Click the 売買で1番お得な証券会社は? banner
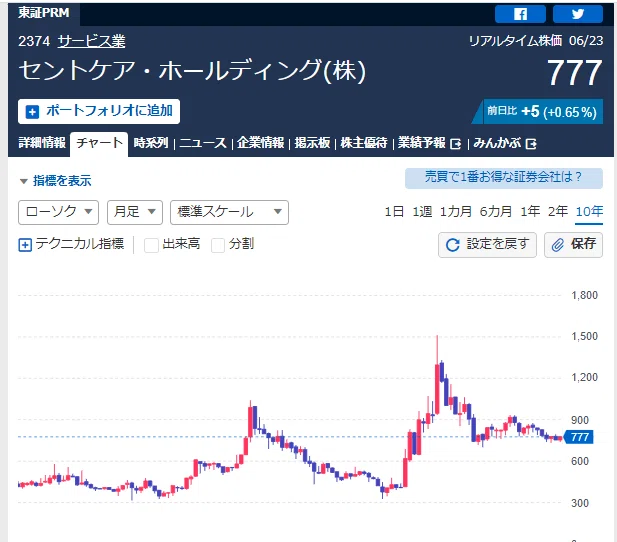 (504, 178)
